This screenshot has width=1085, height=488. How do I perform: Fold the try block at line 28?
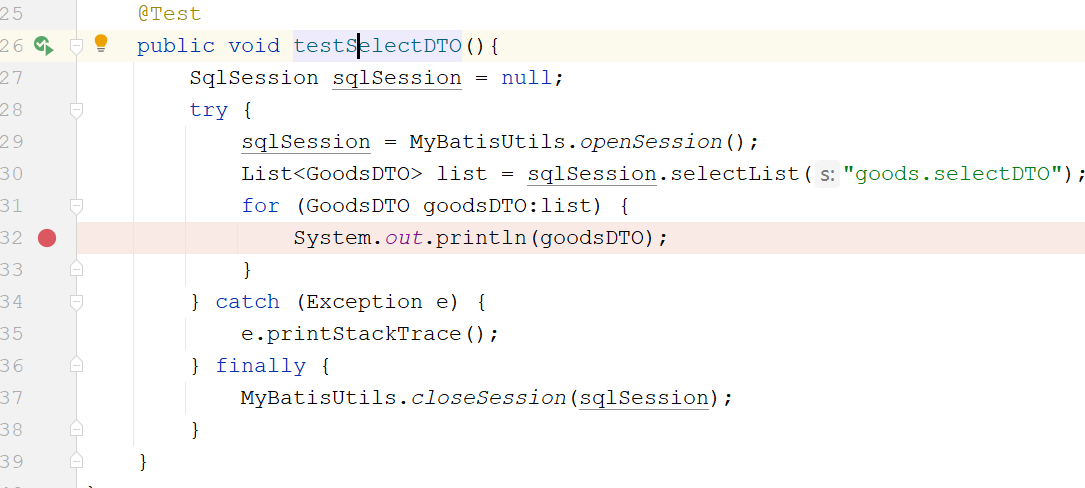[76, 110]
